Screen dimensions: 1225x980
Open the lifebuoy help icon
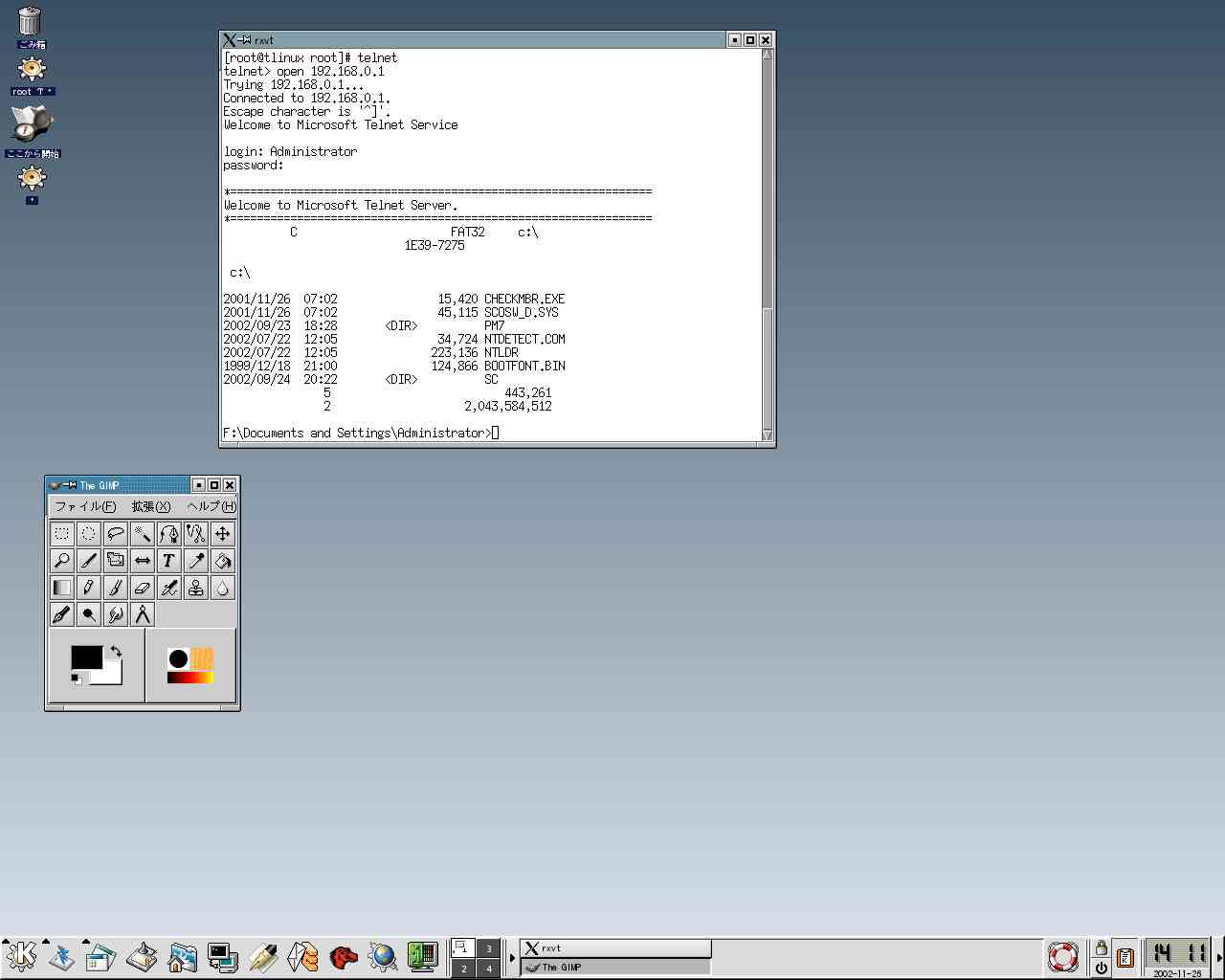1063,956
